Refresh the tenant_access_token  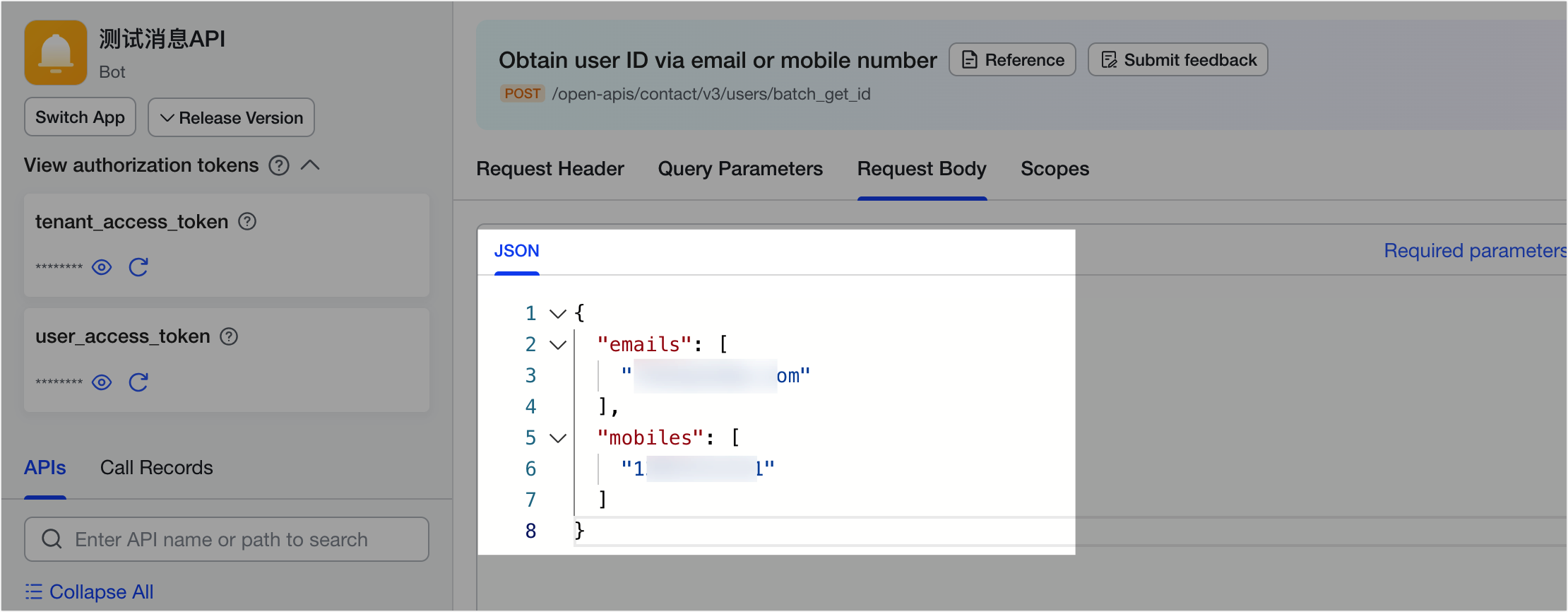coord(138,267)
